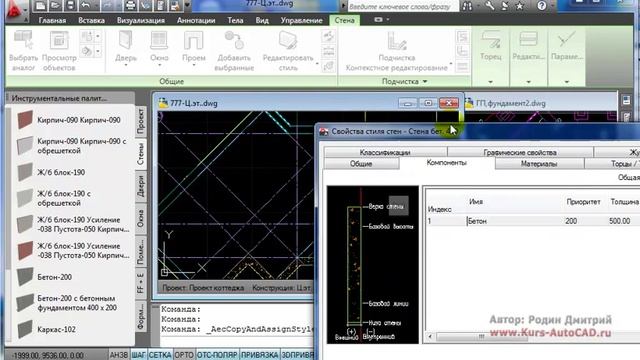Click the Редактировать стиль ribbon tool
Screen dimensions: 640x360
(x=288, y=51)
